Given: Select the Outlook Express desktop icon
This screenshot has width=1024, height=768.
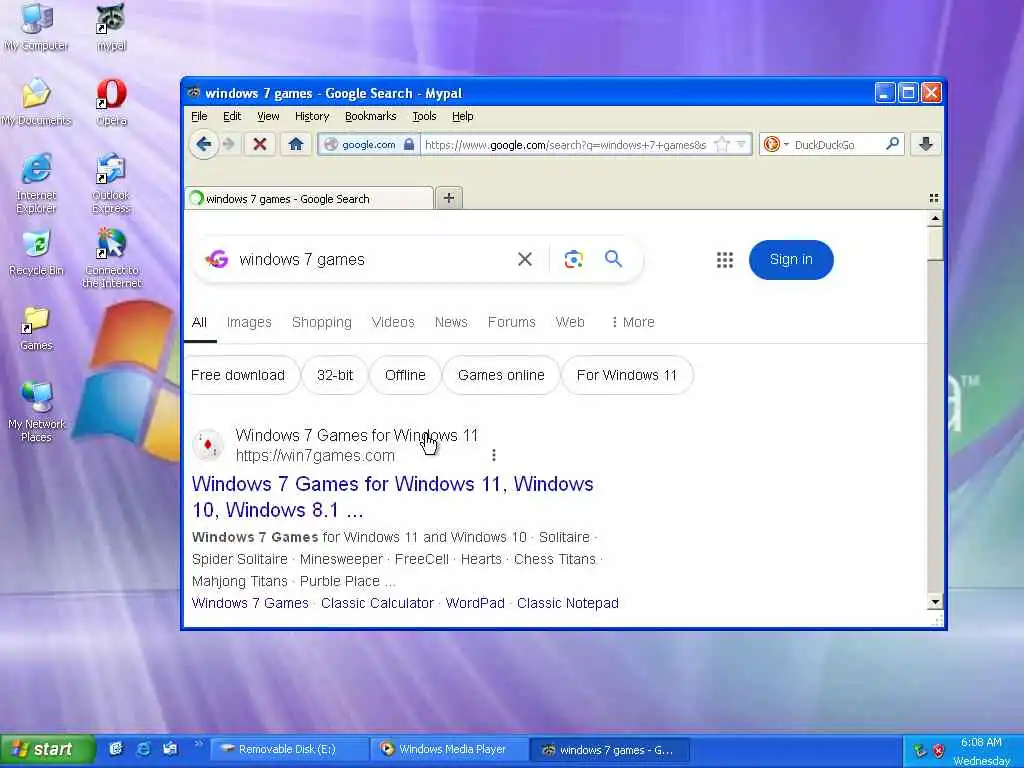Looking at the screenshot, I should 111,184.
